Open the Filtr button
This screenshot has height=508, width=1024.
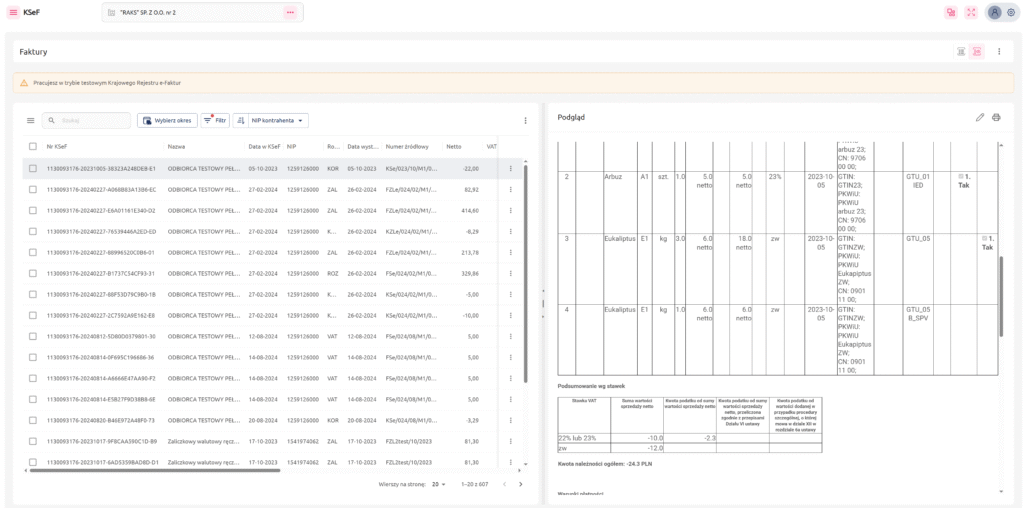click(215, 120)
